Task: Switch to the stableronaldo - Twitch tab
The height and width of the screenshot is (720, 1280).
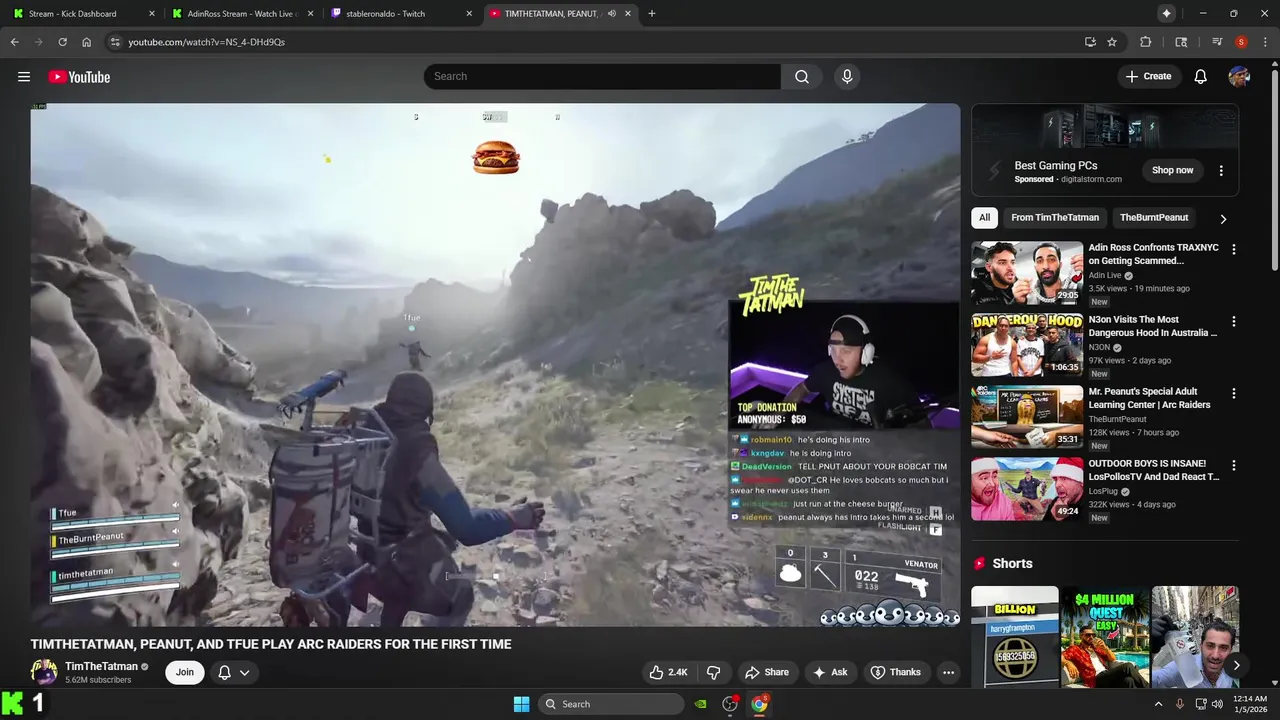Action: pyautogui.click(x=402, y=14)
